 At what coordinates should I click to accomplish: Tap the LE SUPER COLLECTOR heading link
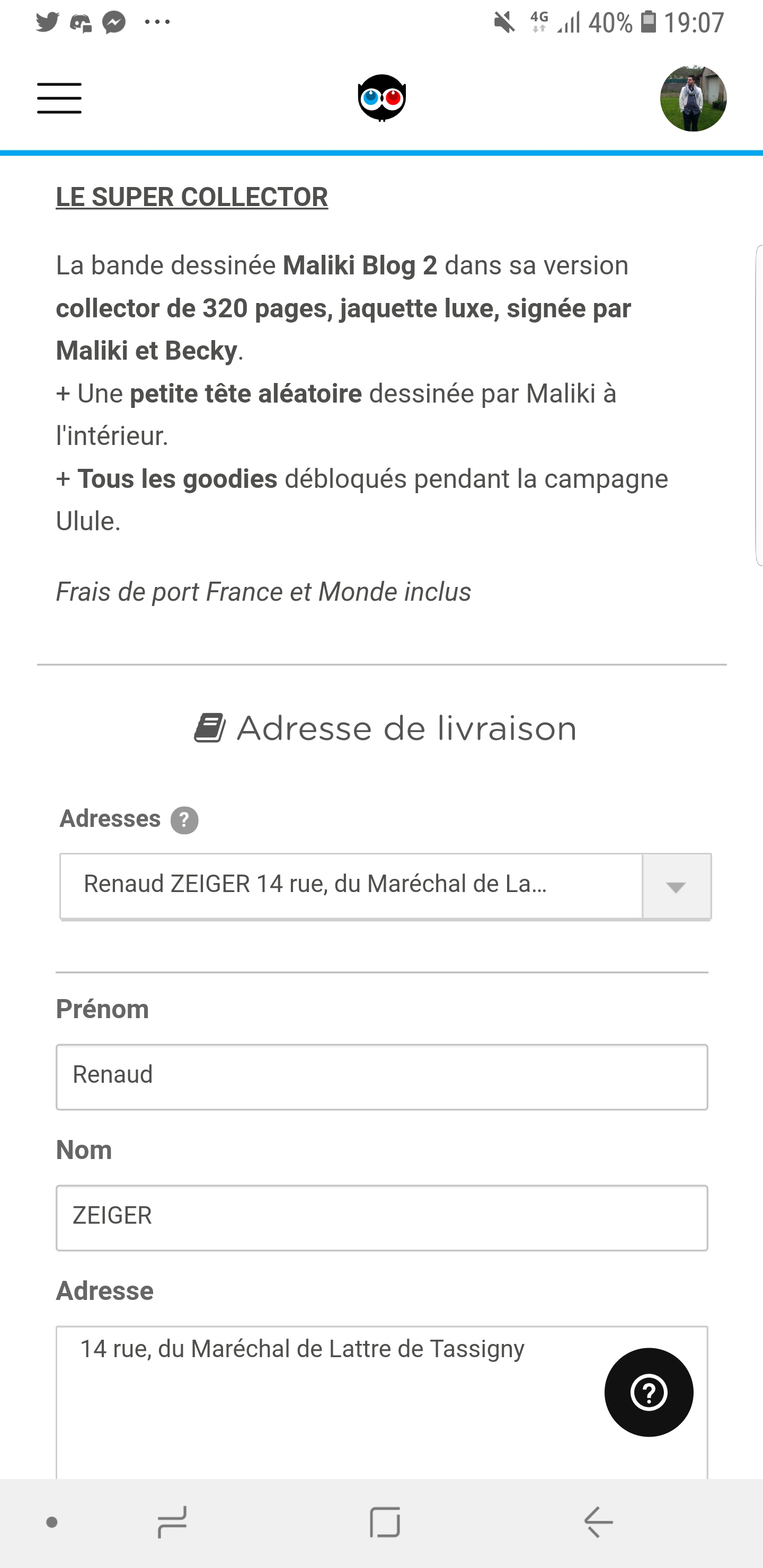click(192, 197)
